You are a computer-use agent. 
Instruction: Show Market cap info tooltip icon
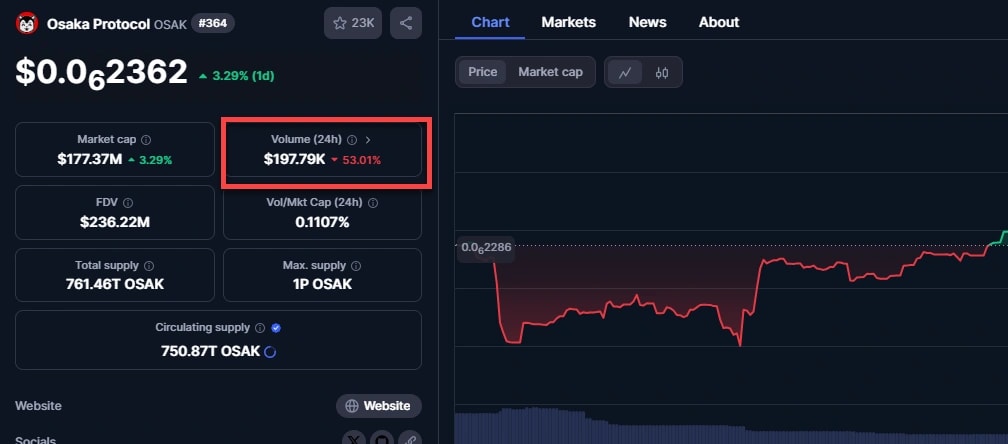(x=146, y=140)
